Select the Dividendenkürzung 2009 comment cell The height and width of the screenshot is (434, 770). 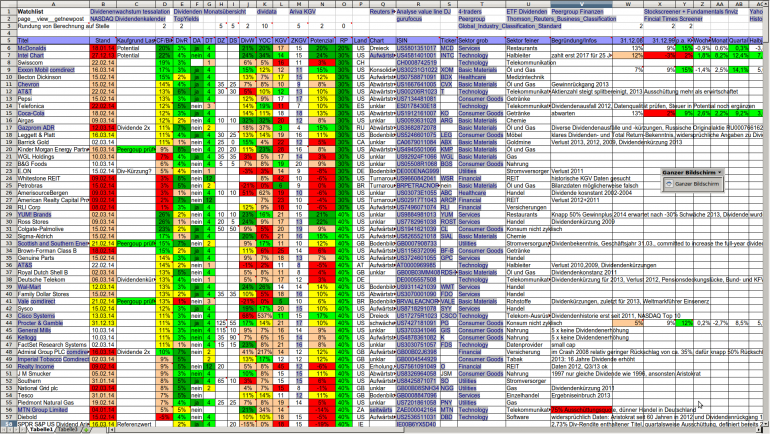pos(581,222)
